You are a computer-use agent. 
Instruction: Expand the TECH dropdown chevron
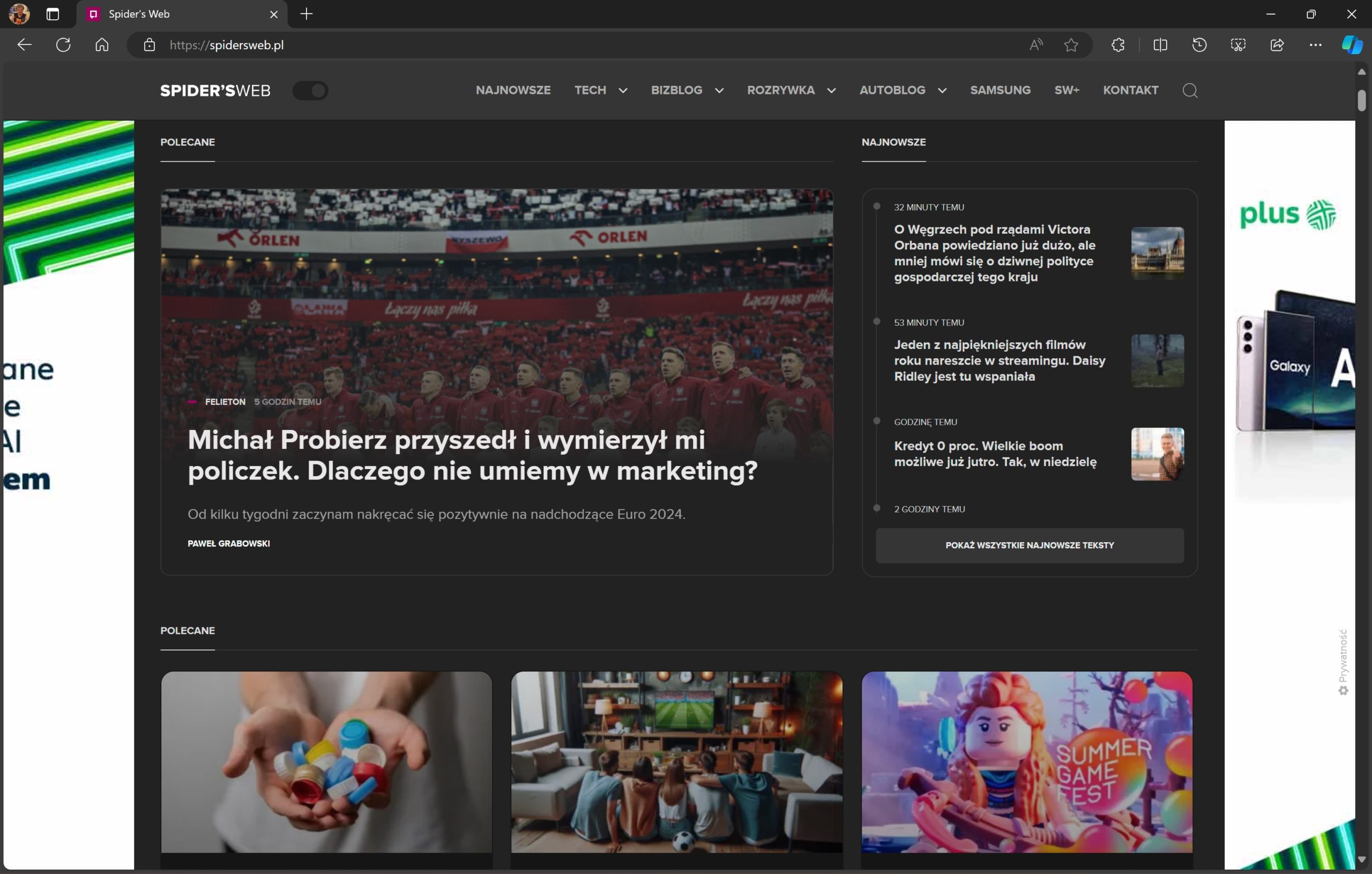(x=623, y=91)
